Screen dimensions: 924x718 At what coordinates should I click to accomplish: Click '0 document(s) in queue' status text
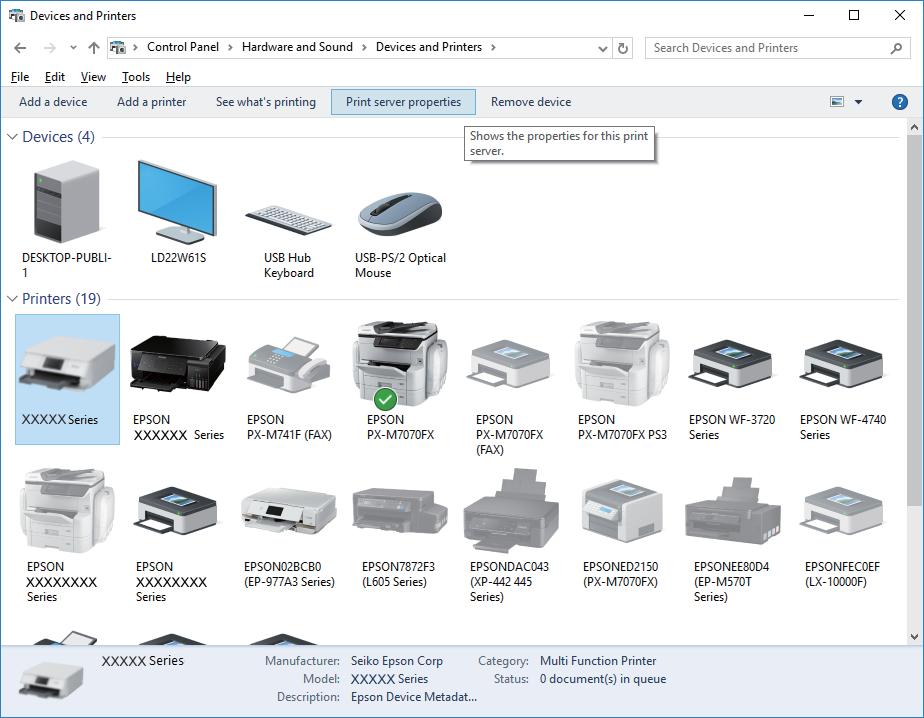[x=603, y=679]
